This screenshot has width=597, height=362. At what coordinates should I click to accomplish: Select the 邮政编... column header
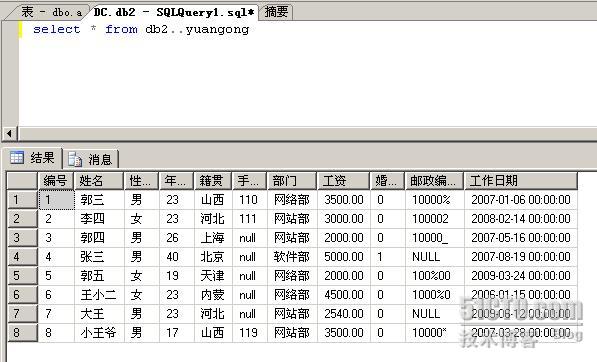(x=434, y=180)
